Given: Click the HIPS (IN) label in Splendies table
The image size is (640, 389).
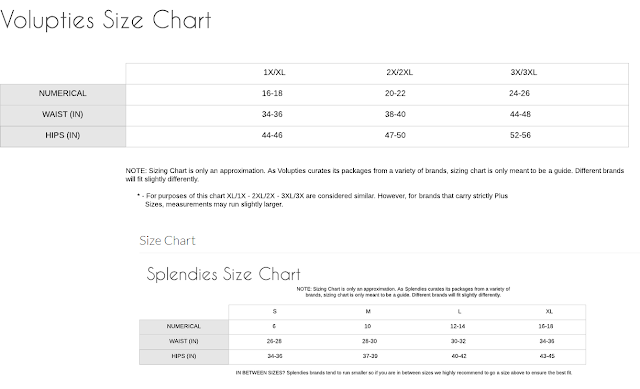Looking at the screenshot, I should tap(184, 356).
